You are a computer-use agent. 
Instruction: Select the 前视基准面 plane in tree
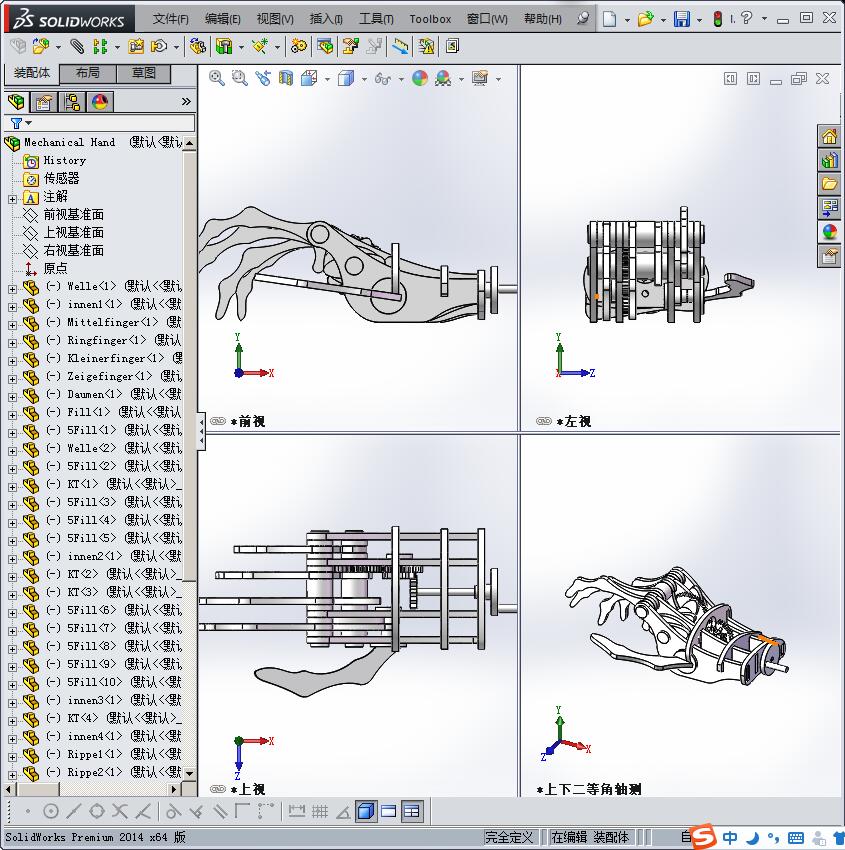pyautogui.click(x=73, y=215)
